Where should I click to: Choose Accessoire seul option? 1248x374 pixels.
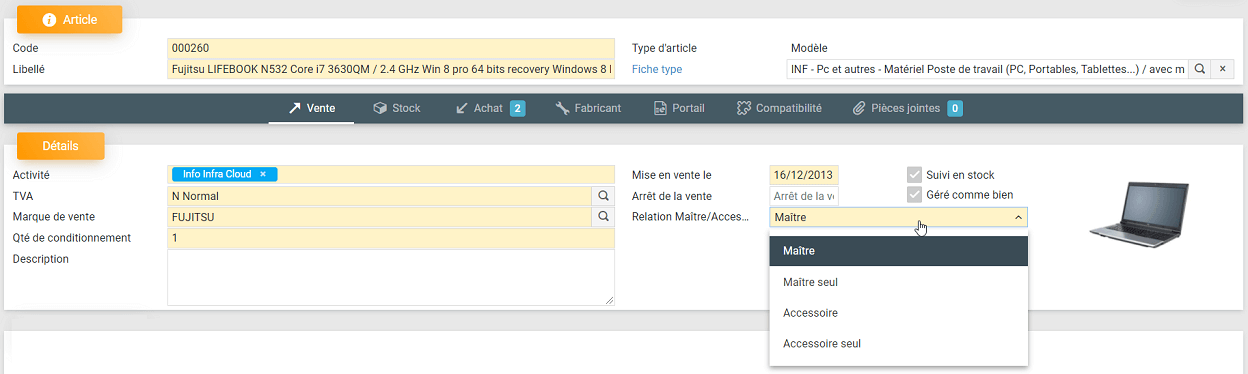pos(898,344)
